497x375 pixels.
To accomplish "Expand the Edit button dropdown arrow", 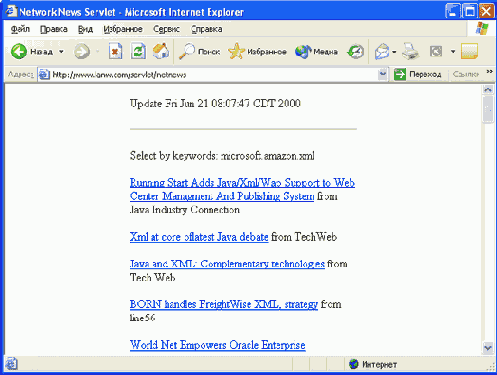I will point(453,52).
